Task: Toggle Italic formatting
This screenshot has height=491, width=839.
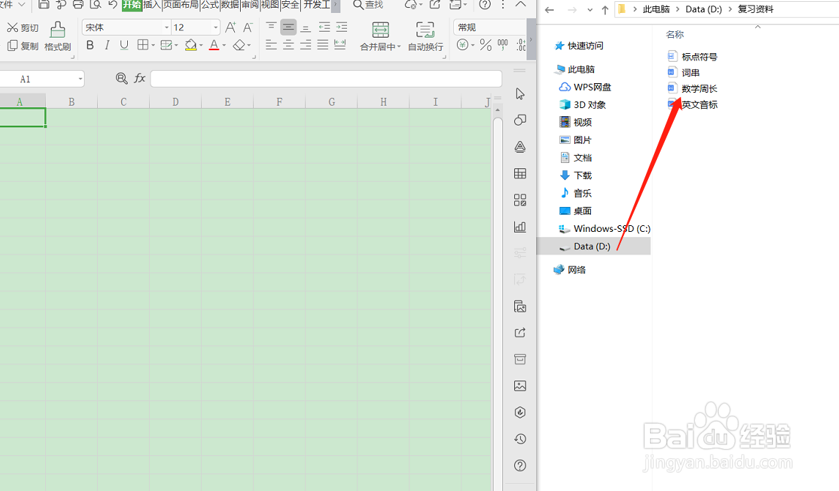Action: pyautogui.click(x=107, y=45)
